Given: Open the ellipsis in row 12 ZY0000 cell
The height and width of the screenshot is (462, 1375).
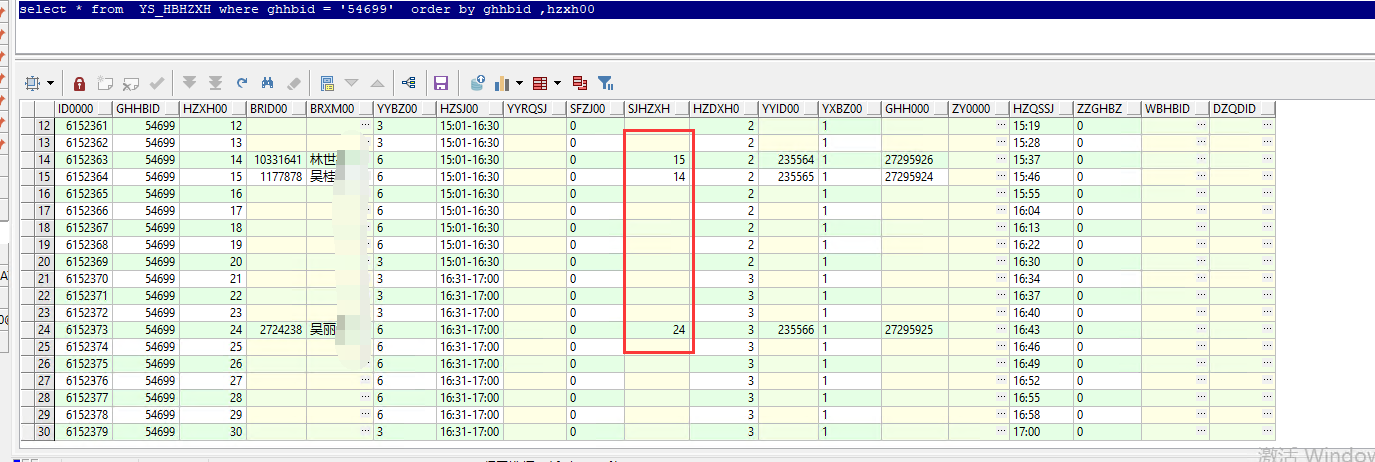Looking at the screenshot, I should click(x=1002, y=126).
